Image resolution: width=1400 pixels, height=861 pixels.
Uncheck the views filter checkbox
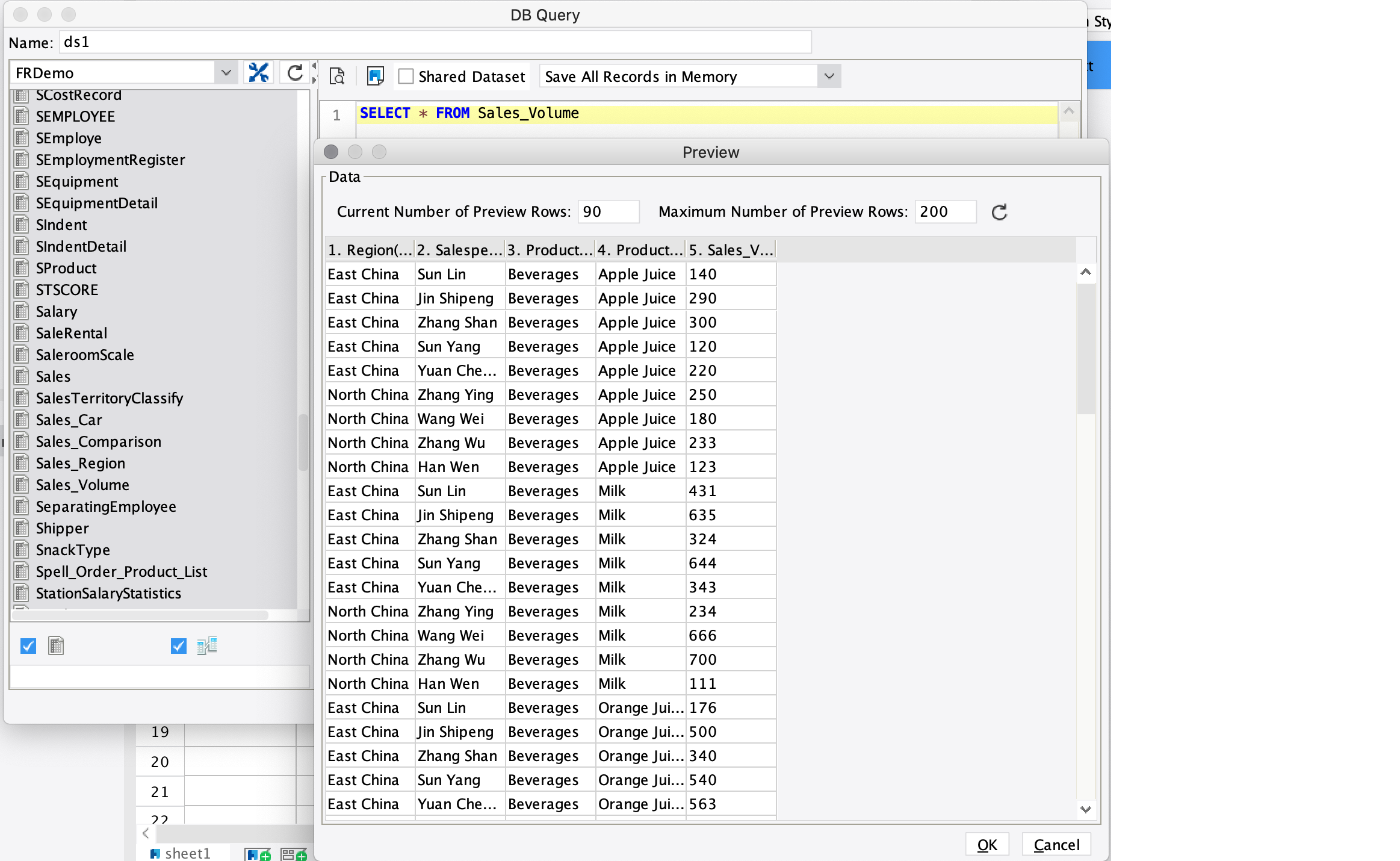[x=179, y=646]
